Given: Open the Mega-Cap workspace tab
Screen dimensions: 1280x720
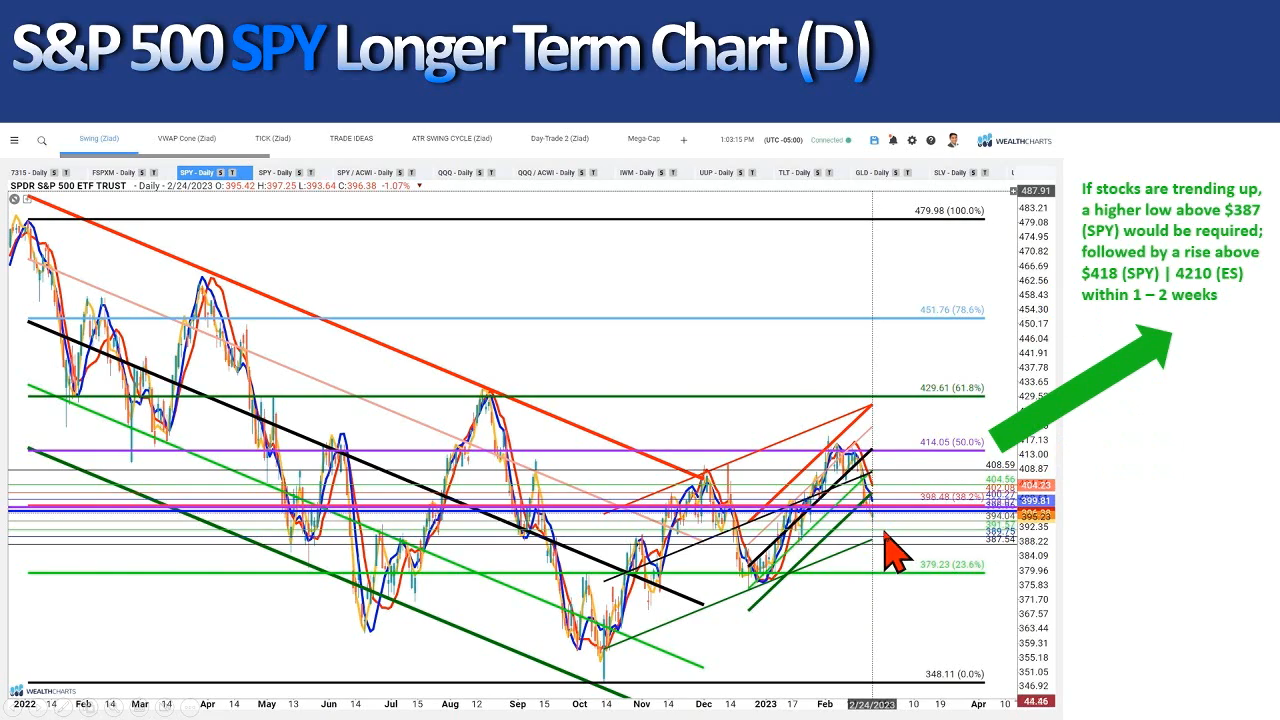Looking at the screenshot, I should coord(644,139).
